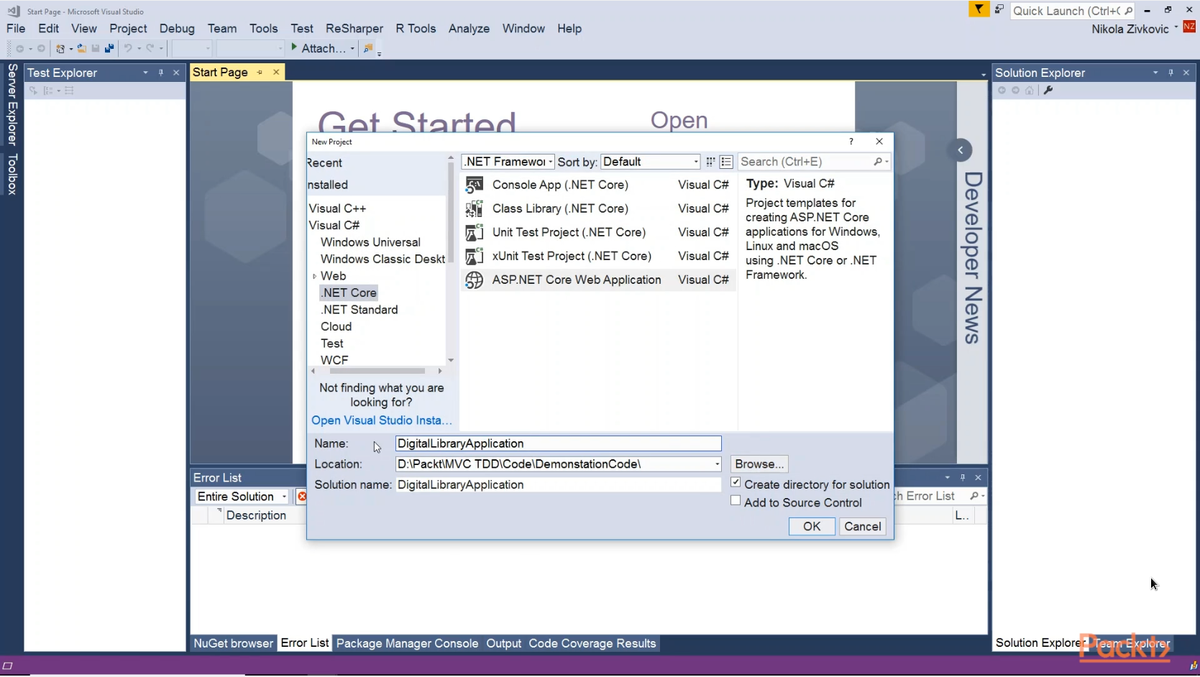Screen dimensions: 1200x677
Task: Open the Test Explorer window options dropdown
Action: (146, 73)
